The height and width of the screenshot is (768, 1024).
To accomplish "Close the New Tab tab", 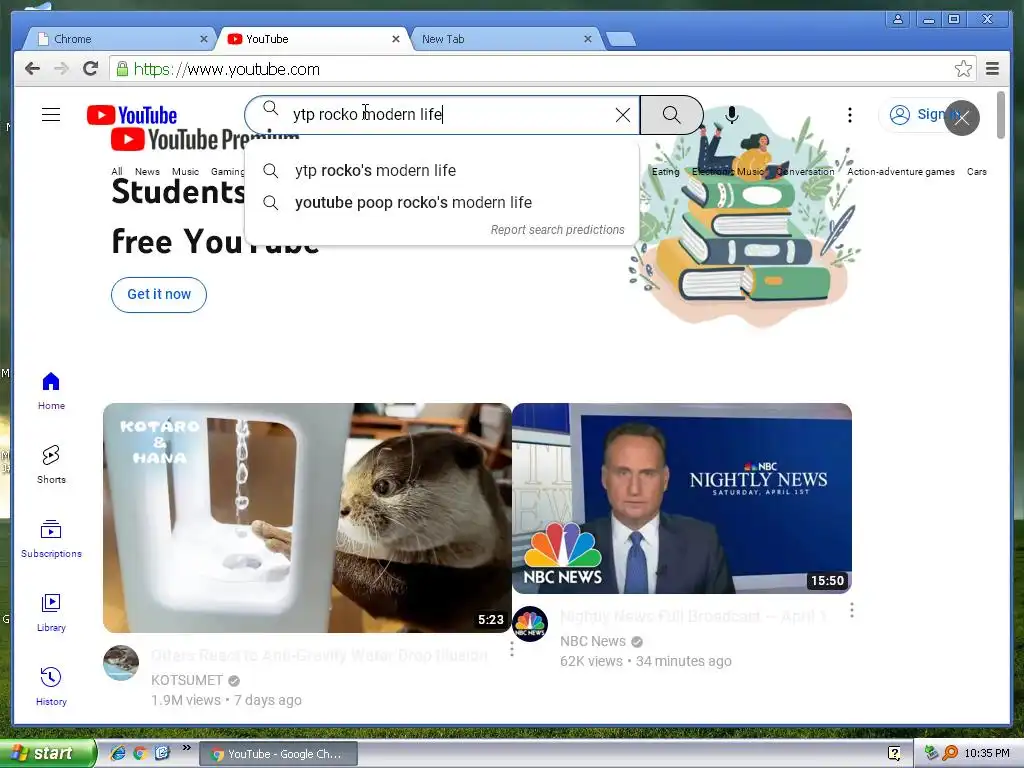I will tap(588, 39).
